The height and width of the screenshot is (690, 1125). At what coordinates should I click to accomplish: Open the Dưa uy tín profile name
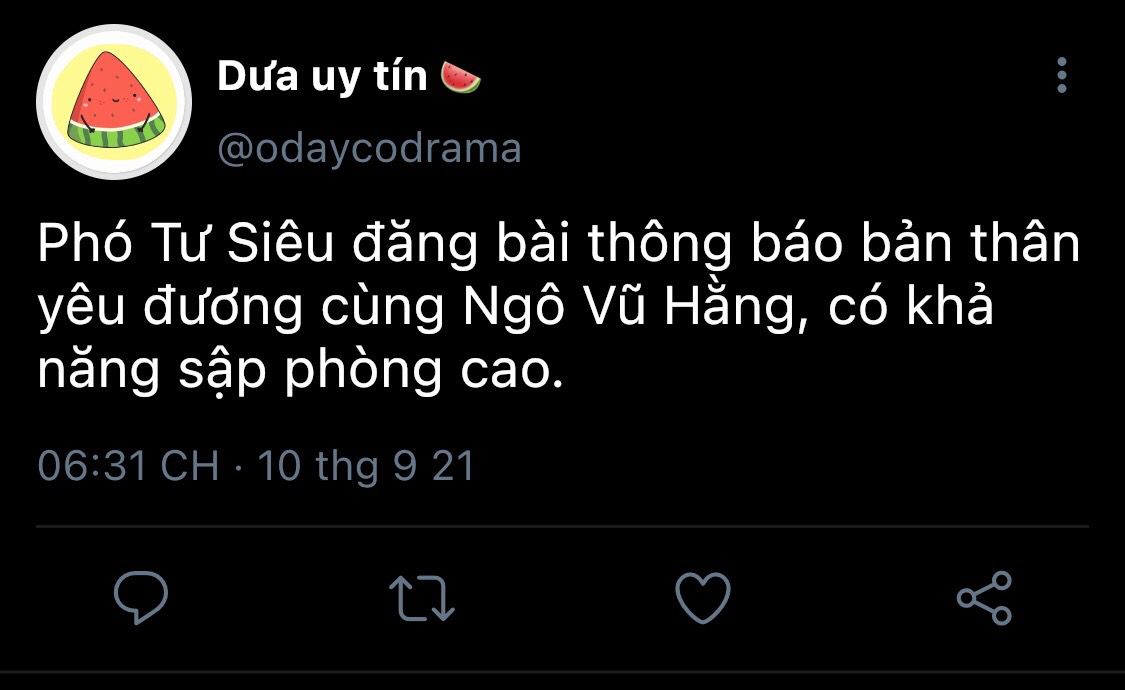[322, 77]
